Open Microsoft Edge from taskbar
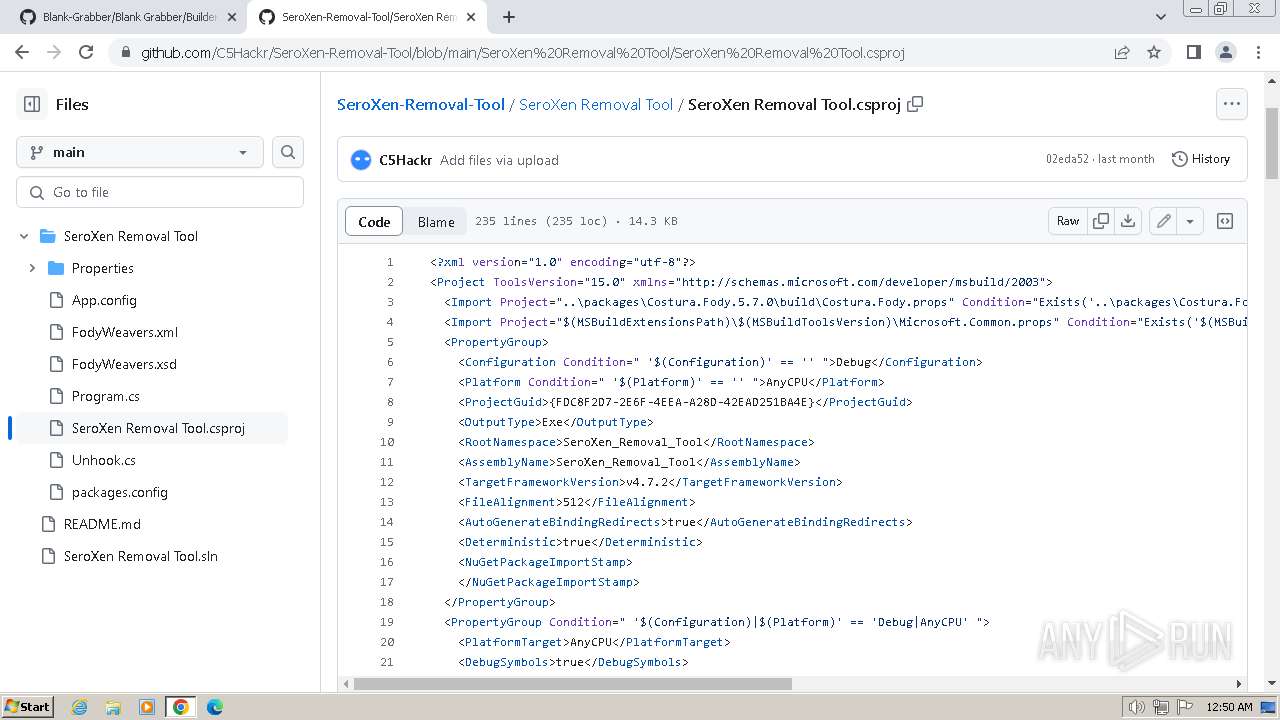Screen dimensions: 1280x720 [214, 707]
